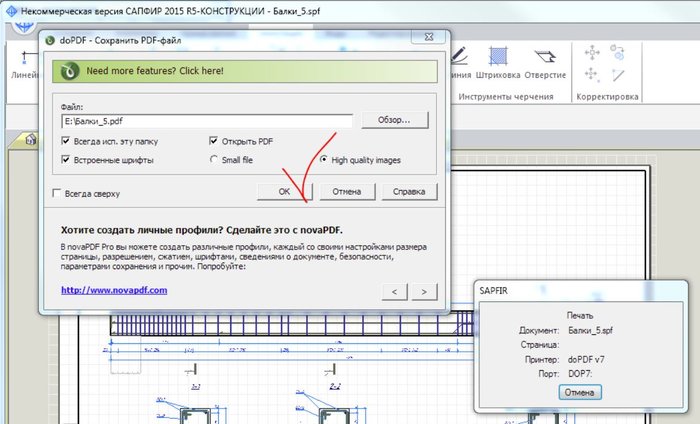Click the Штриховка hatching tool icon
The image size is (700, 424).
coord(498,56)
